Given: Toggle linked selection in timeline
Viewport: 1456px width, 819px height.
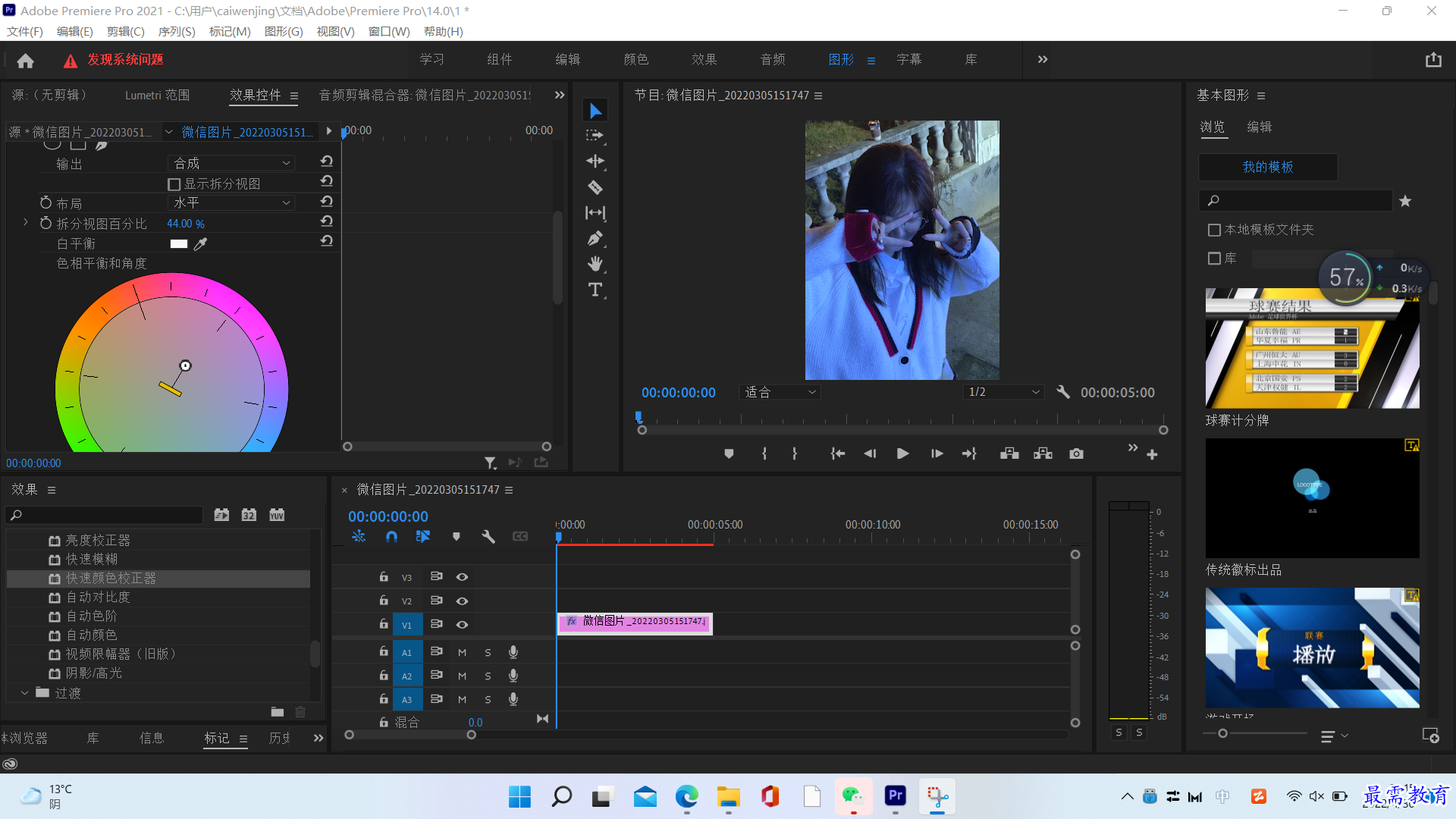Looking at the screenshot, I should [x=423, y=536].
